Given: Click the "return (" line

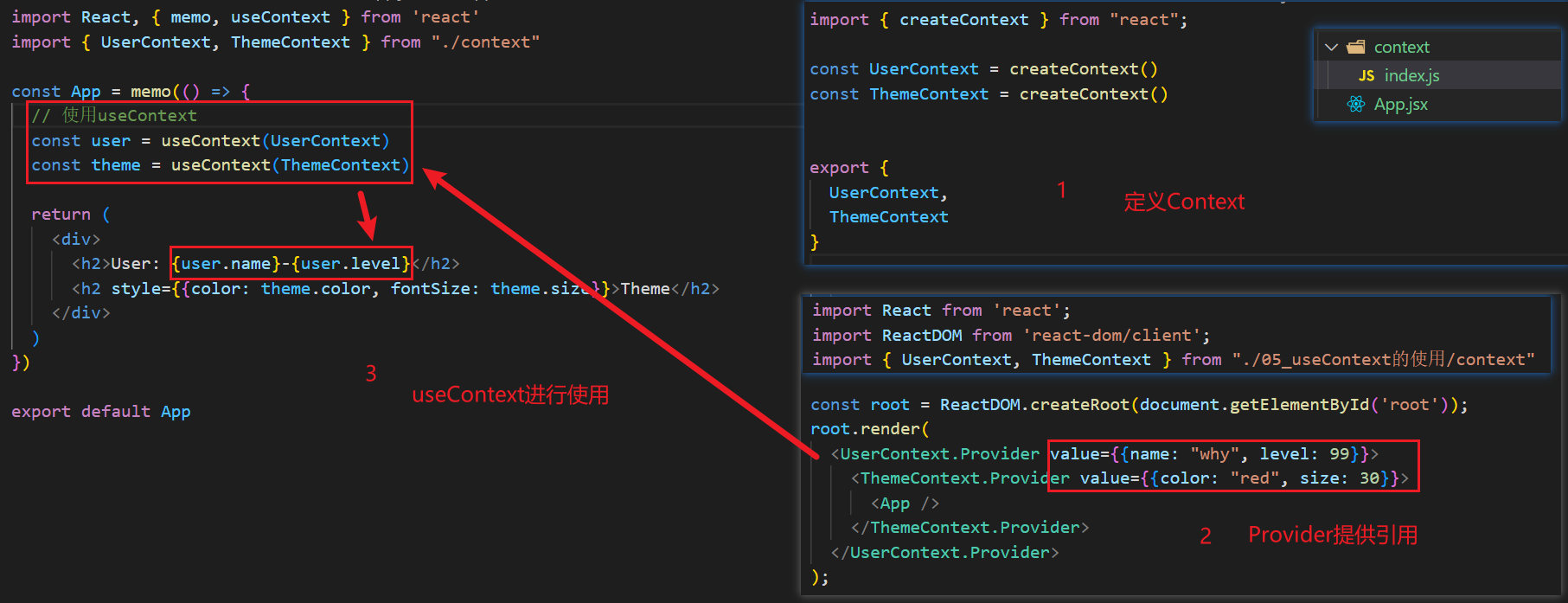Looking at the screenshot, I should [71, 215].
